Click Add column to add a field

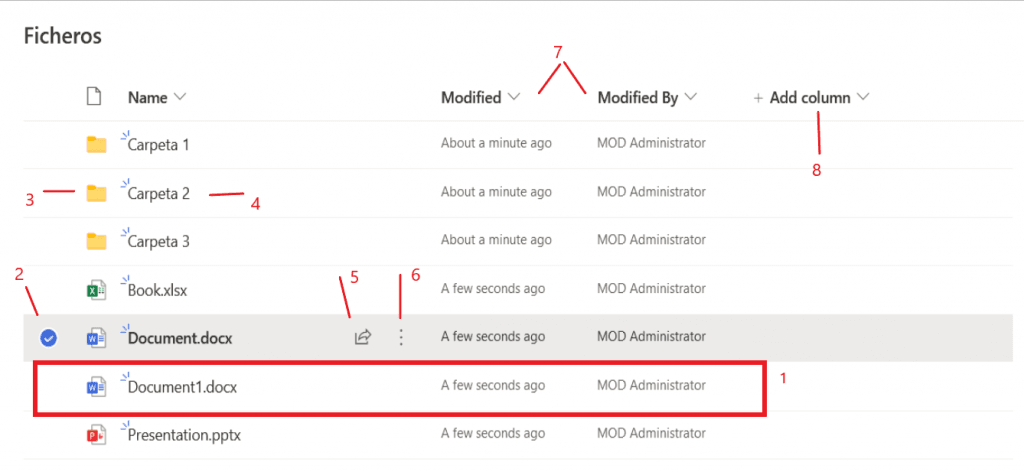(x=812, y=97)
